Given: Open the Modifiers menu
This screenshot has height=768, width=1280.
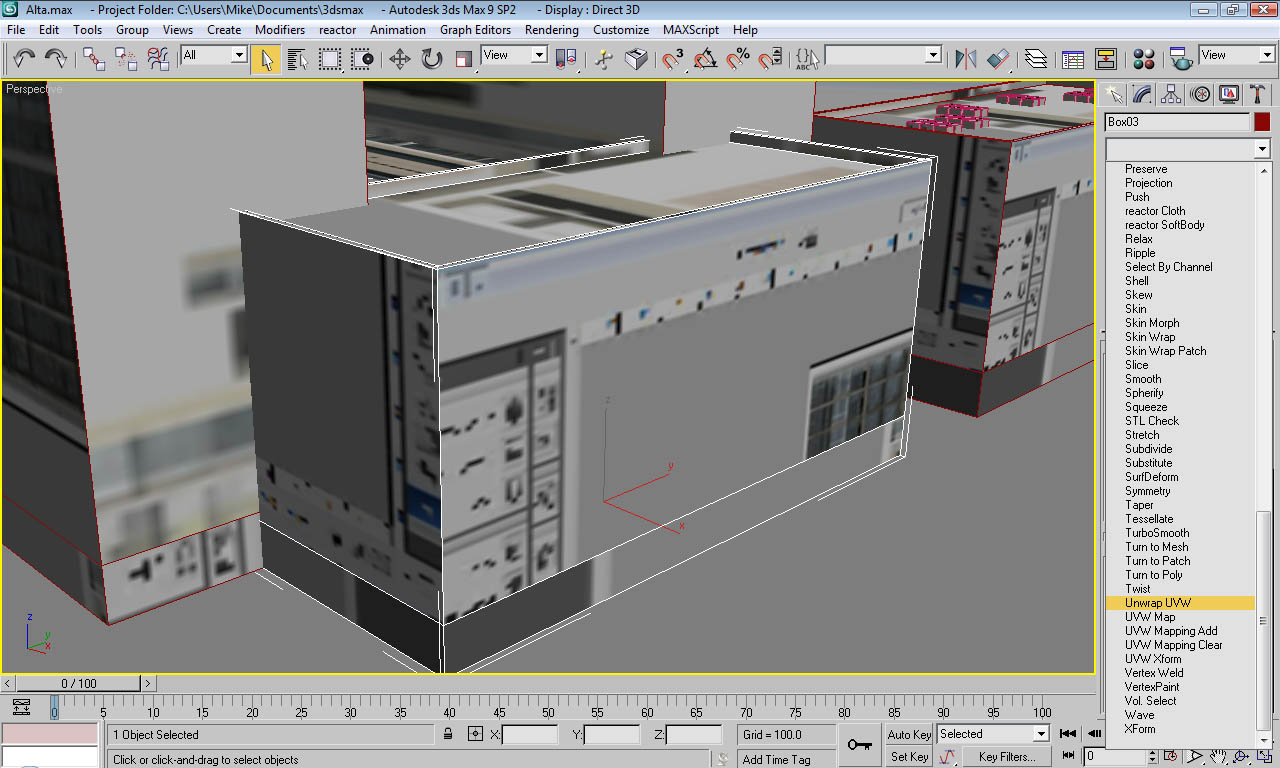Looking at the screenshot, I should click(279, 30).
